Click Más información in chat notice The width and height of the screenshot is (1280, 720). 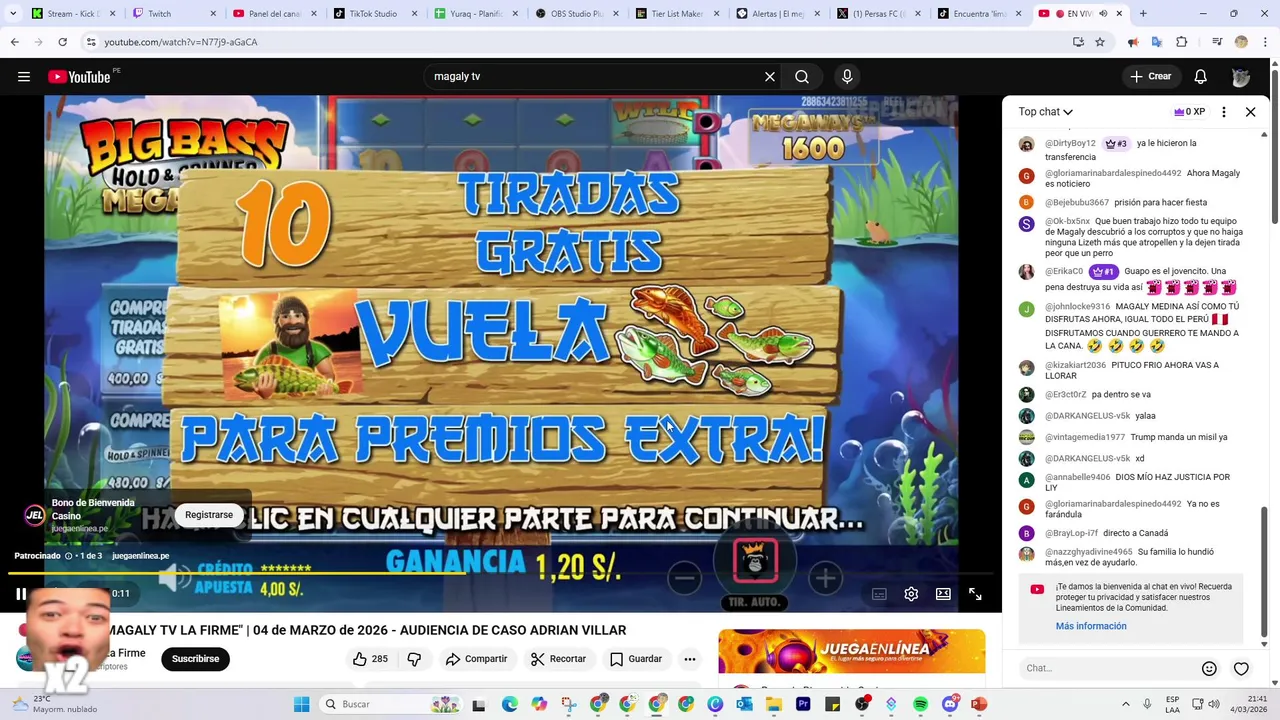[1091, 626]
